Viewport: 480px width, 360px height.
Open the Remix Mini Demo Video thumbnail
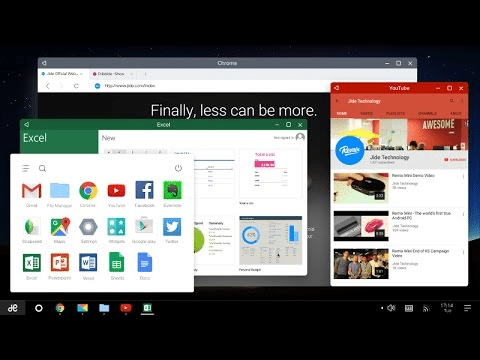coord(361,188)
